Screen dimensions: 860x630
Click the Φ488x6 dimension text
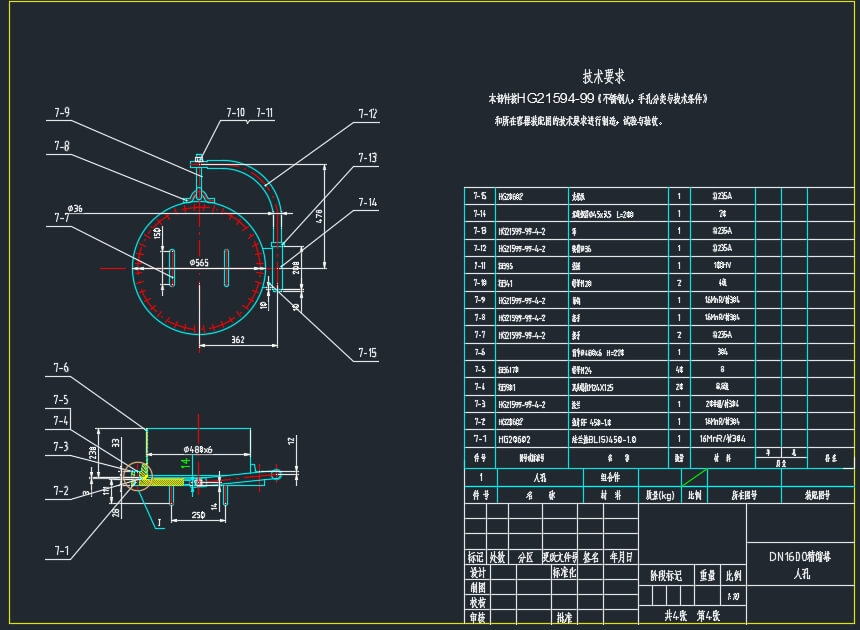208,449
